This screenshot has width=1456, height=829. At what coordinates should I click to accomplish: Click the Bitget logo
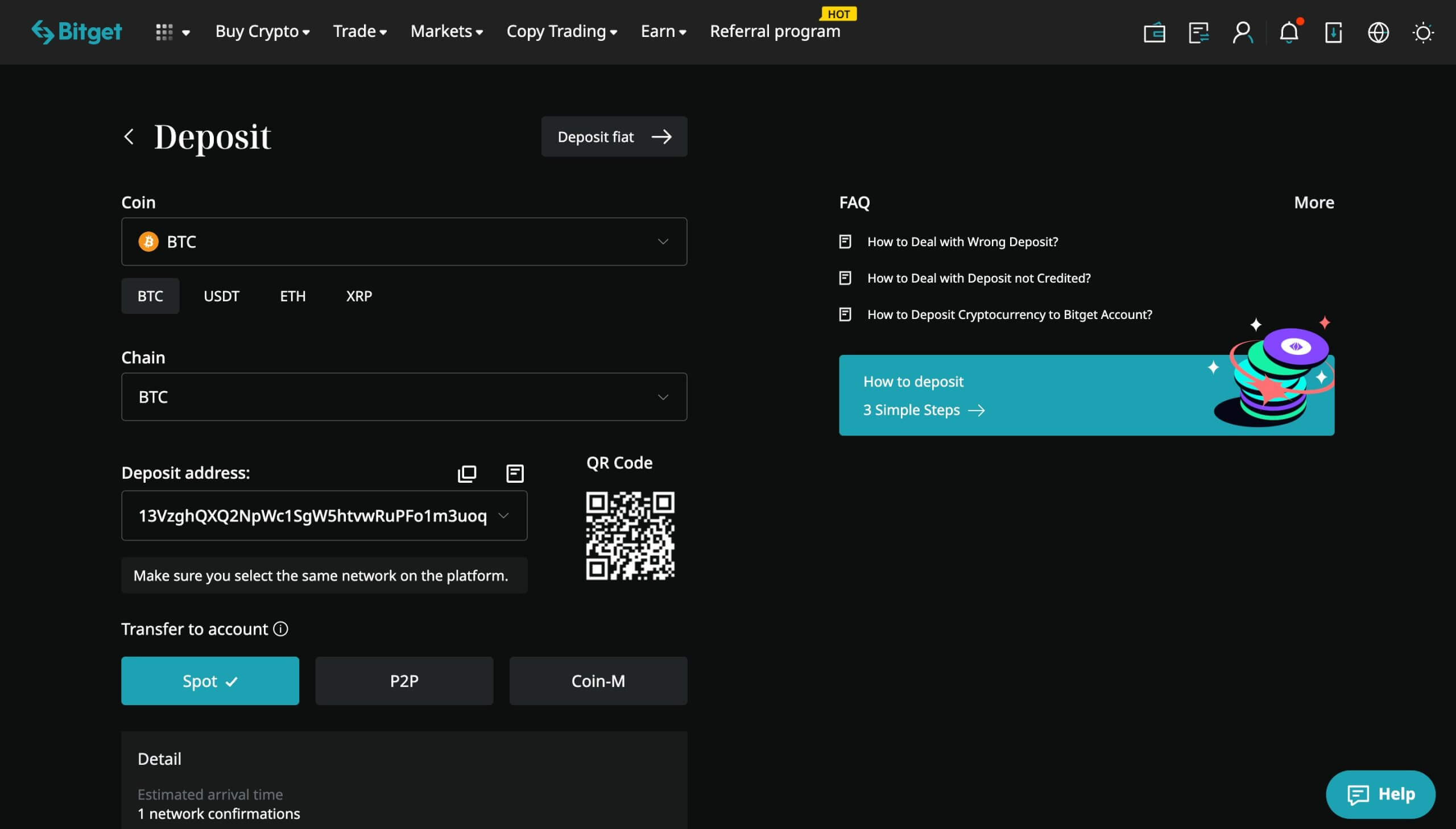pyautogui.click(x=76, y=32)
